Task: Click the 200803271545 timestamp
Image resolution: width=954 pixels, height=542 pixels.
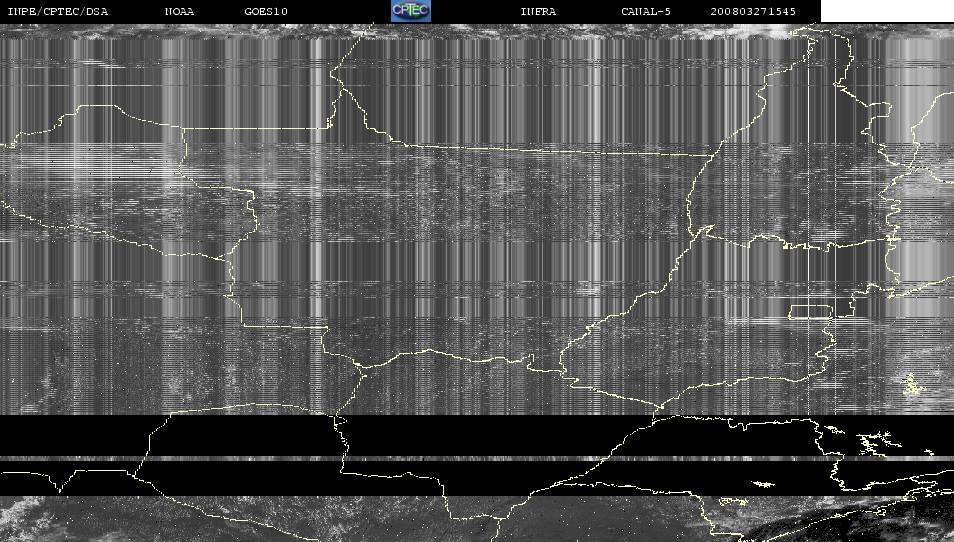Action: pos(753,12)
